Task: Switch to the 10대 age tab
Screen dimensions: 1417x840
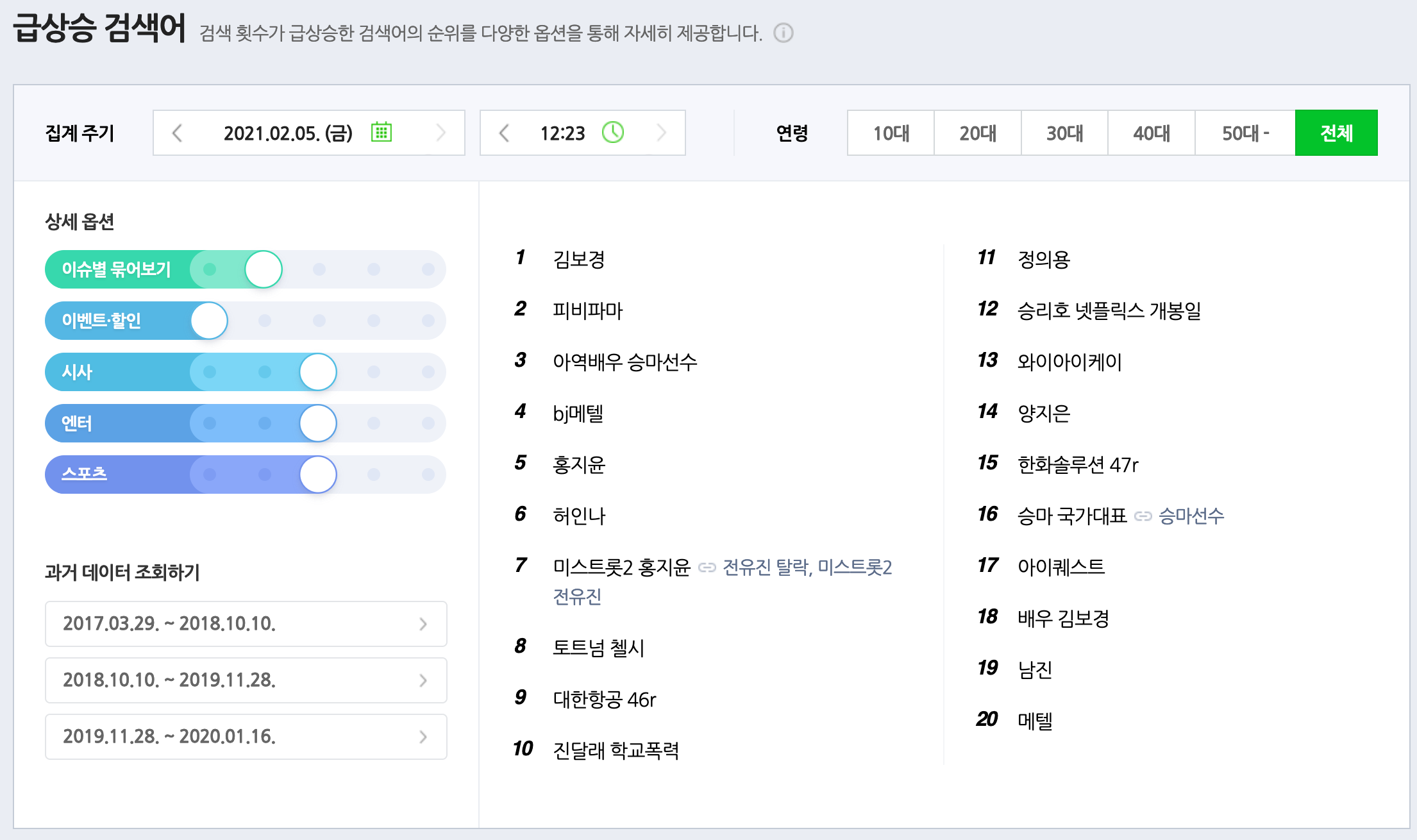Action: click(x=890, y=133)
